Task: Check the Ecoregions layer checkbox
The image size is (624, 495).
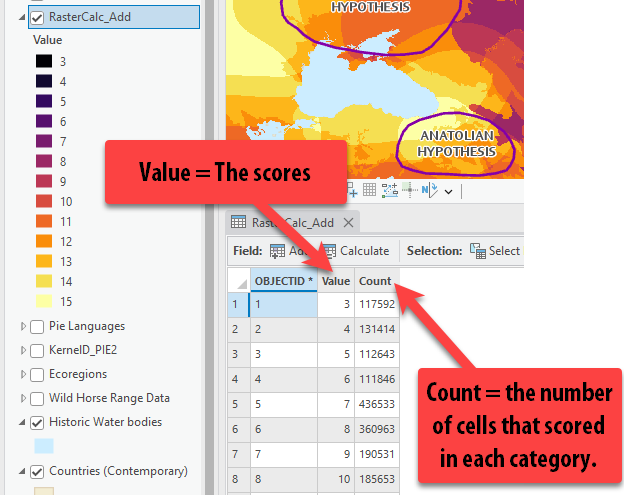Action: point(37,374)
